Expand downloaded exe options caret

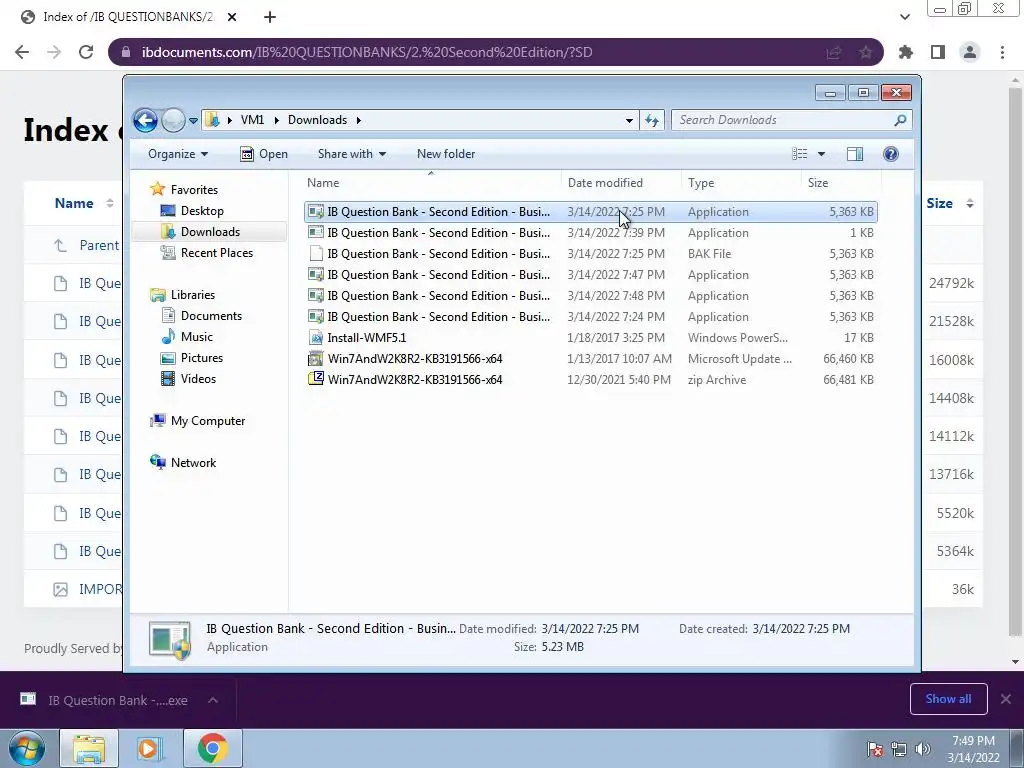(212, 700)
